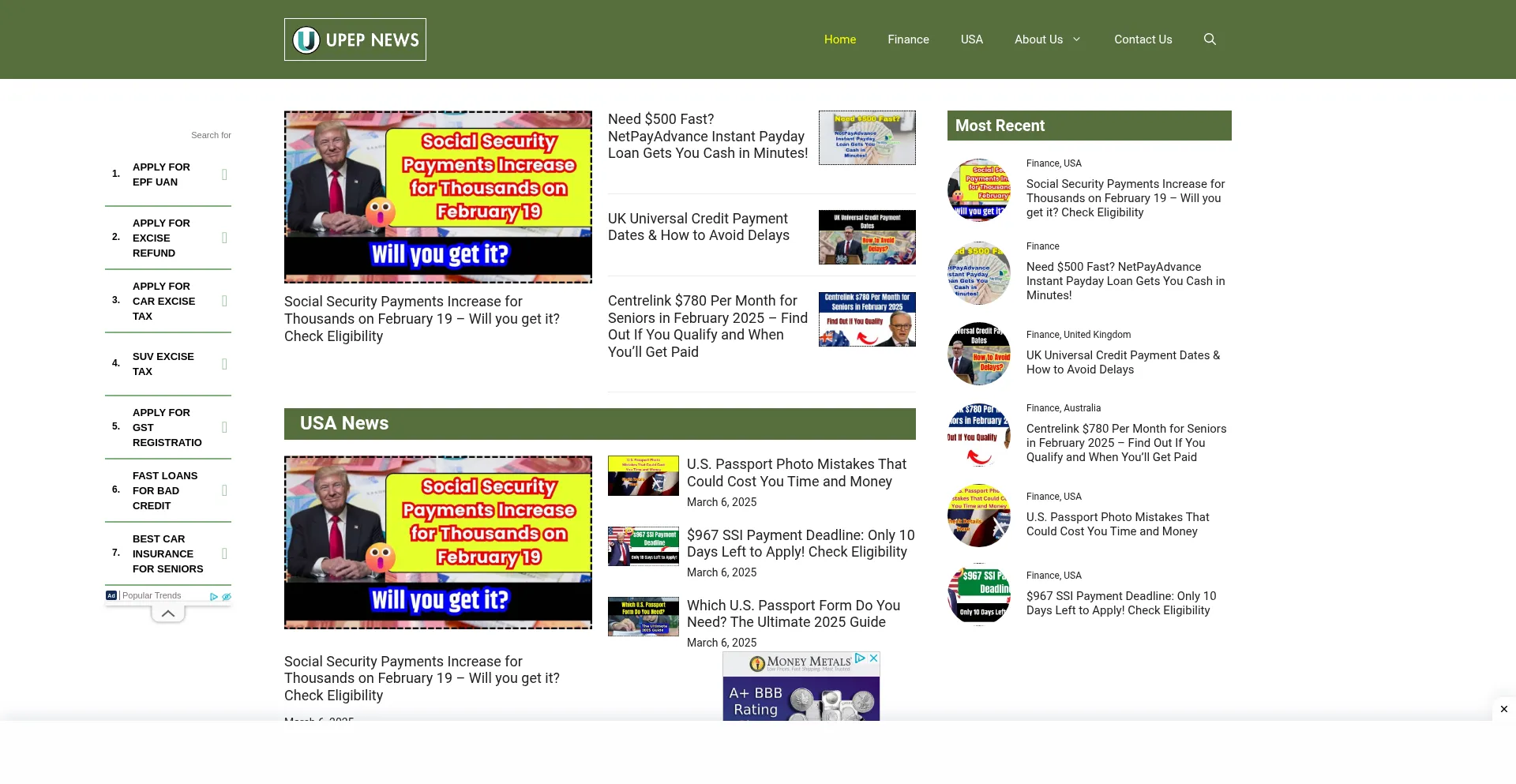Expand the About Us dropdown chevron
This screenshot has height=784, width=1516.
coord(1076,39)
